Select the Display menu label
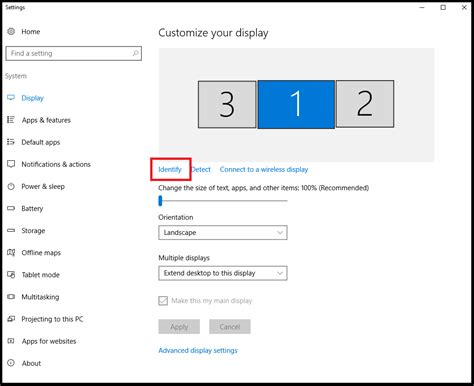The height and width of the screenshot is (386, 474). pyautogui.click(x=33, y=98)
